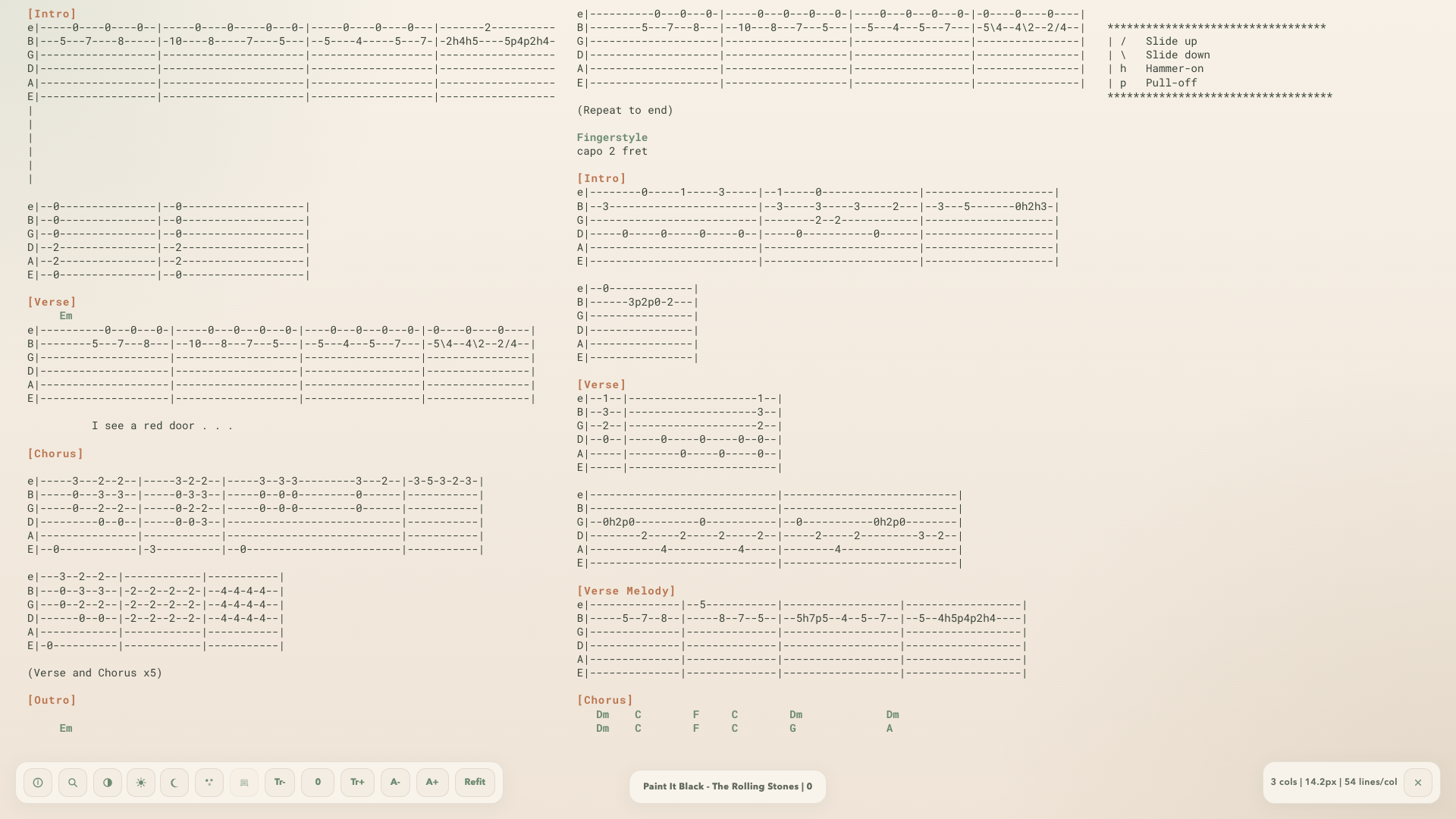1456x819 pixels.
Task: Open the info panel
Action: pos(38,782)
